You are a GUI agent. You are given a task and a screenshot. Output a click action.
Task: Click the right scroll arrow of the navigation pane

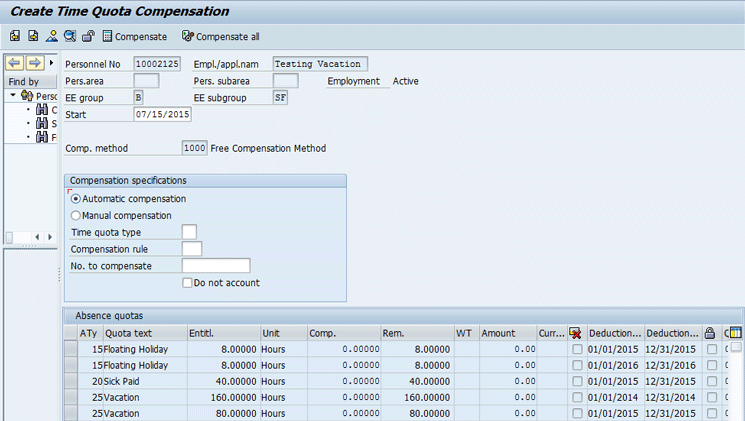(x=50, y=237)
